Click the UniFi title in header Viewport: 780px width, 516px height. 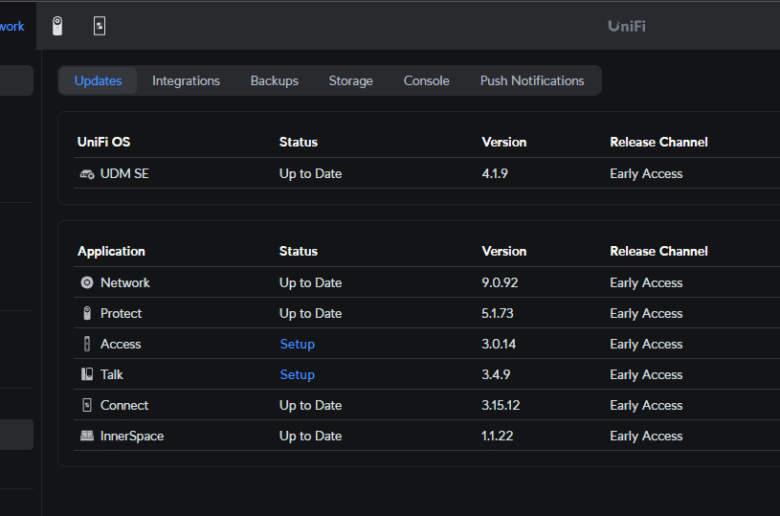click(626, 26)
